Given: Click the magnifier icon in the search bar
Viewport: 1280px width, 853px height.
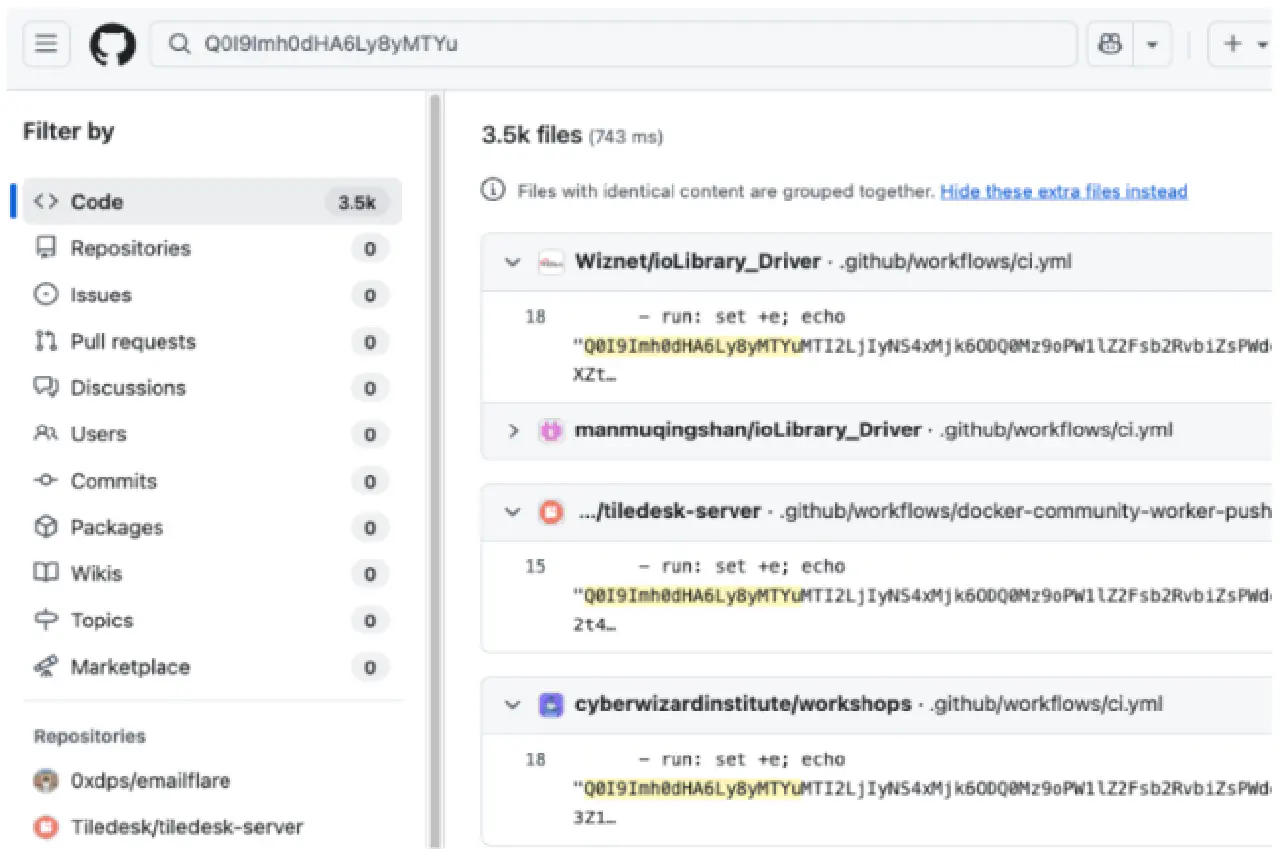Looking at the screenshot, I should point(179,44).
